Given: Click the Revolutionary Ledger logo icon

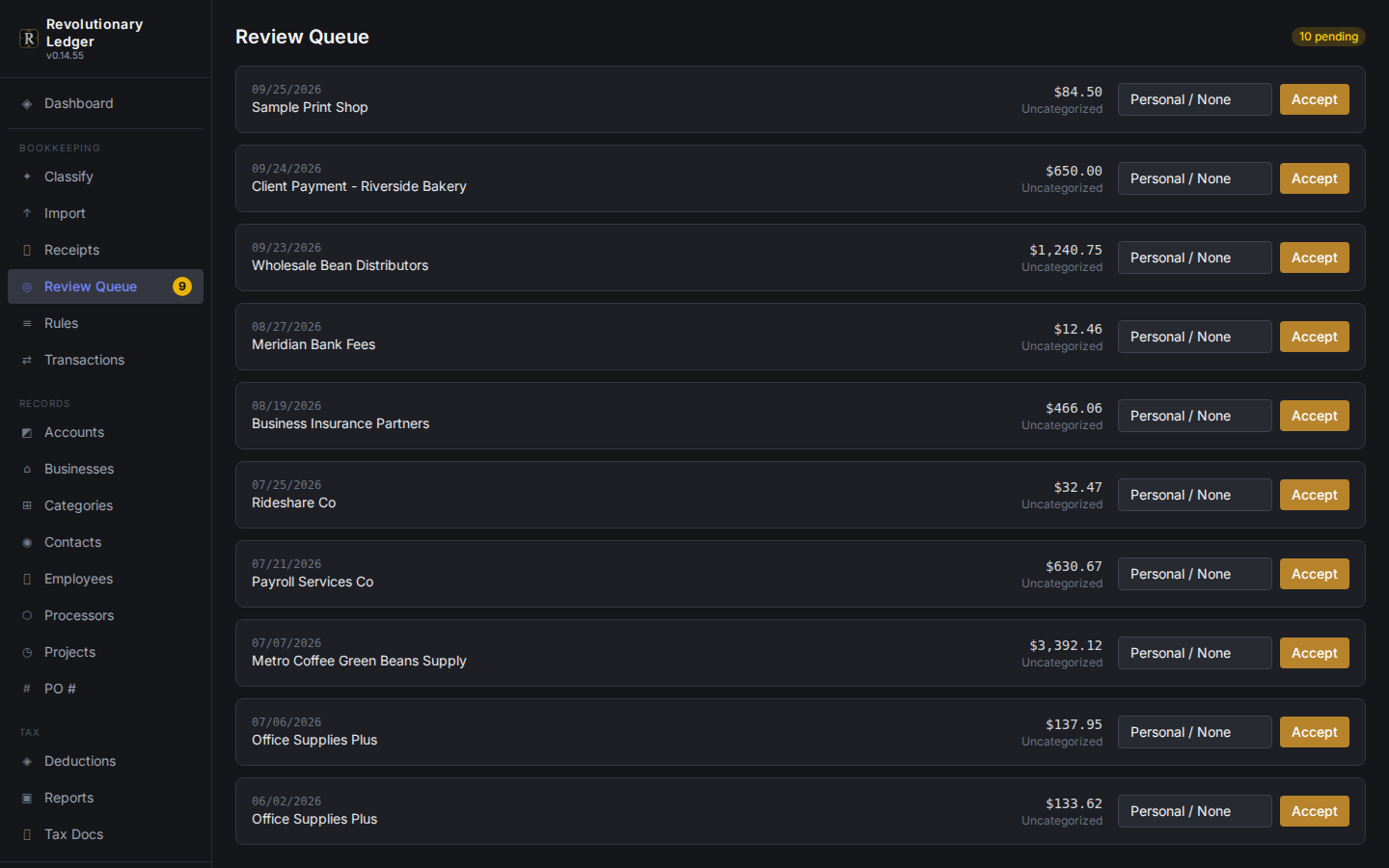Looking at the screenshot, I should tap(29, 39).
